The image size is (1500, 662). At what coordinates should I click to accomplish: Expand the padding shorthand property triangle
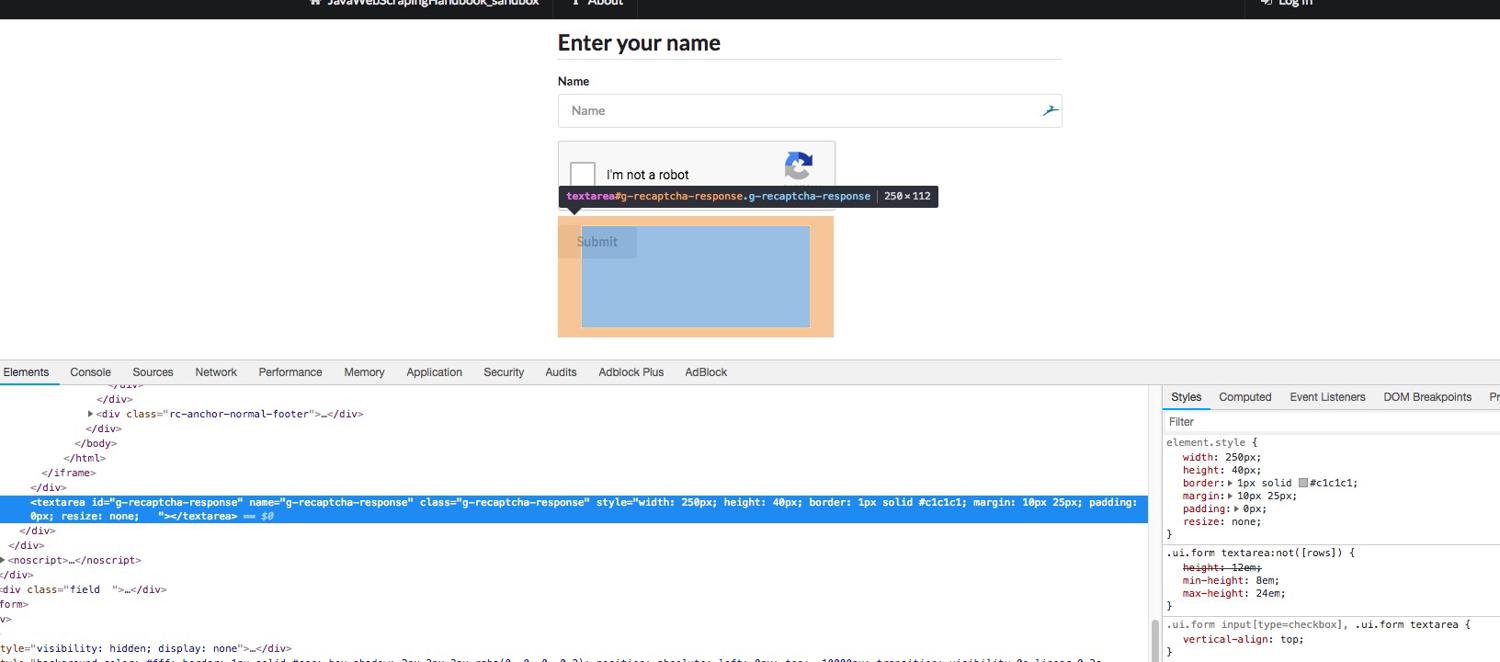1237,509
